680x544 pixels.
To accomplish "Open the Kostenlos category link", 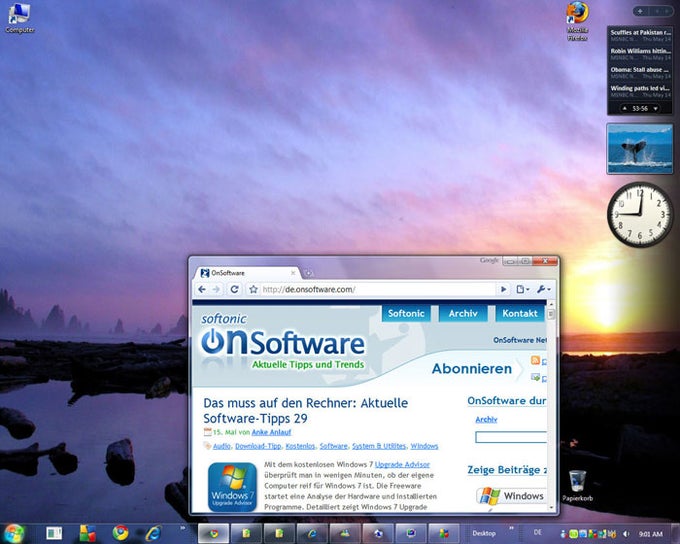I will pyautogui.click(x=300, y=446).
